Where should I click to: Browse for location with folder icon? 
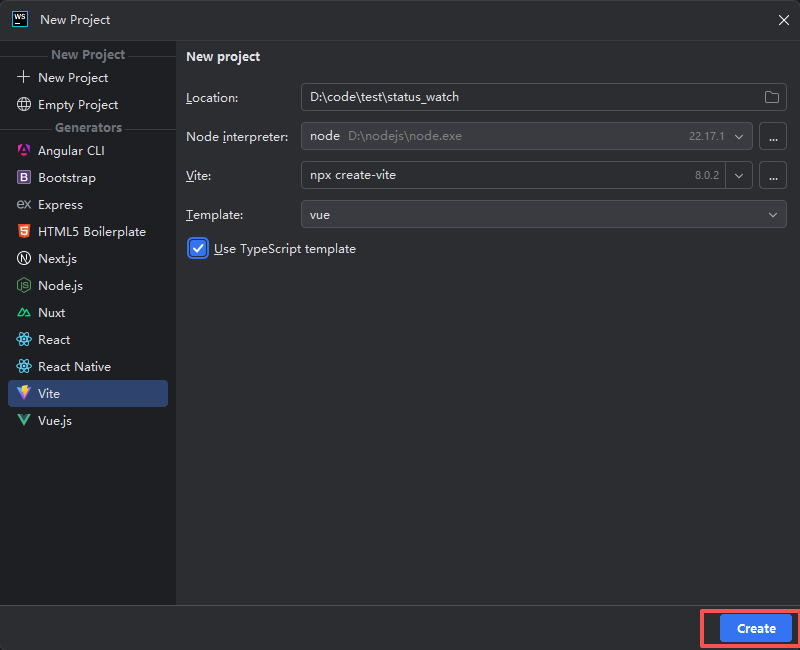tap(771, 97)
